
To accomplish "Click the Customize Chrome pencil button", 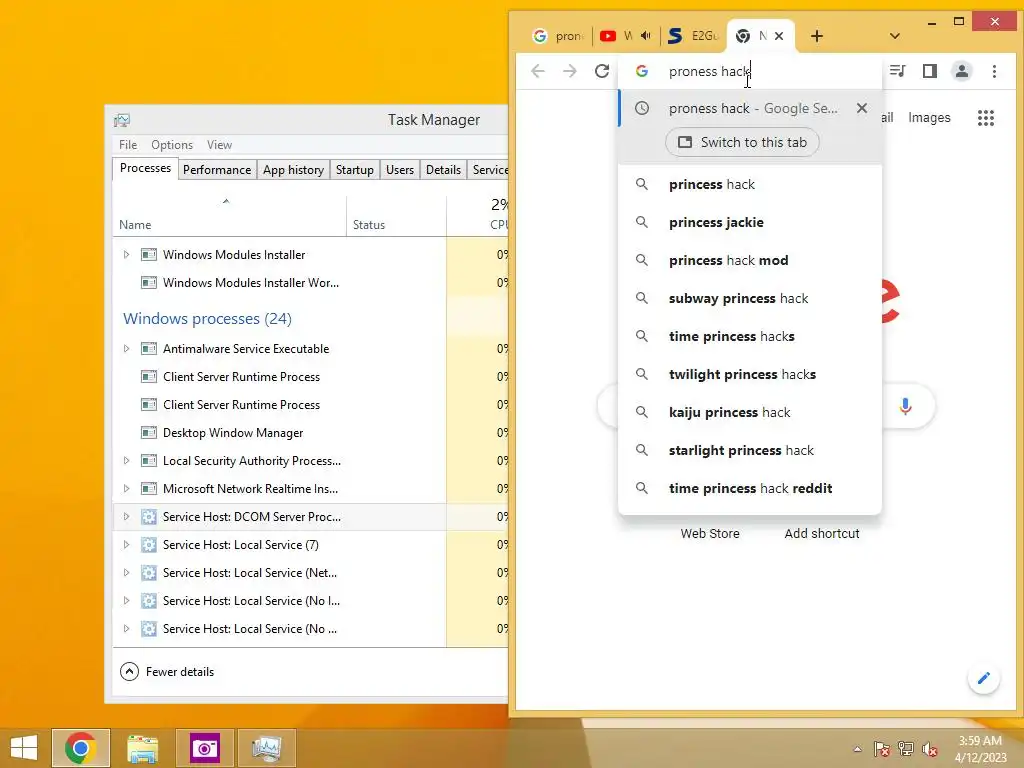I will [x=983, y=678].
